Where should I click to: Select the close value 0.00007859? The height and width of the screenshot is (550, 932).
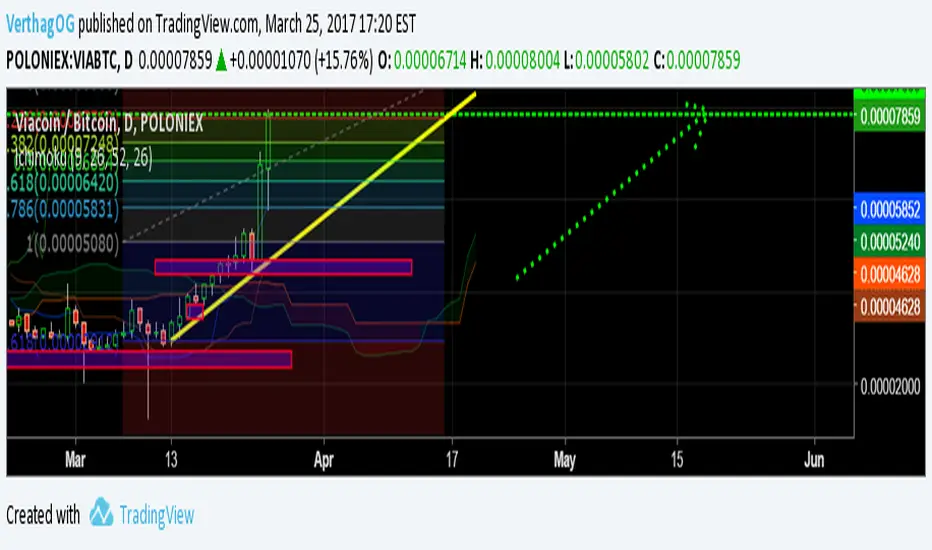pos(703,60)
